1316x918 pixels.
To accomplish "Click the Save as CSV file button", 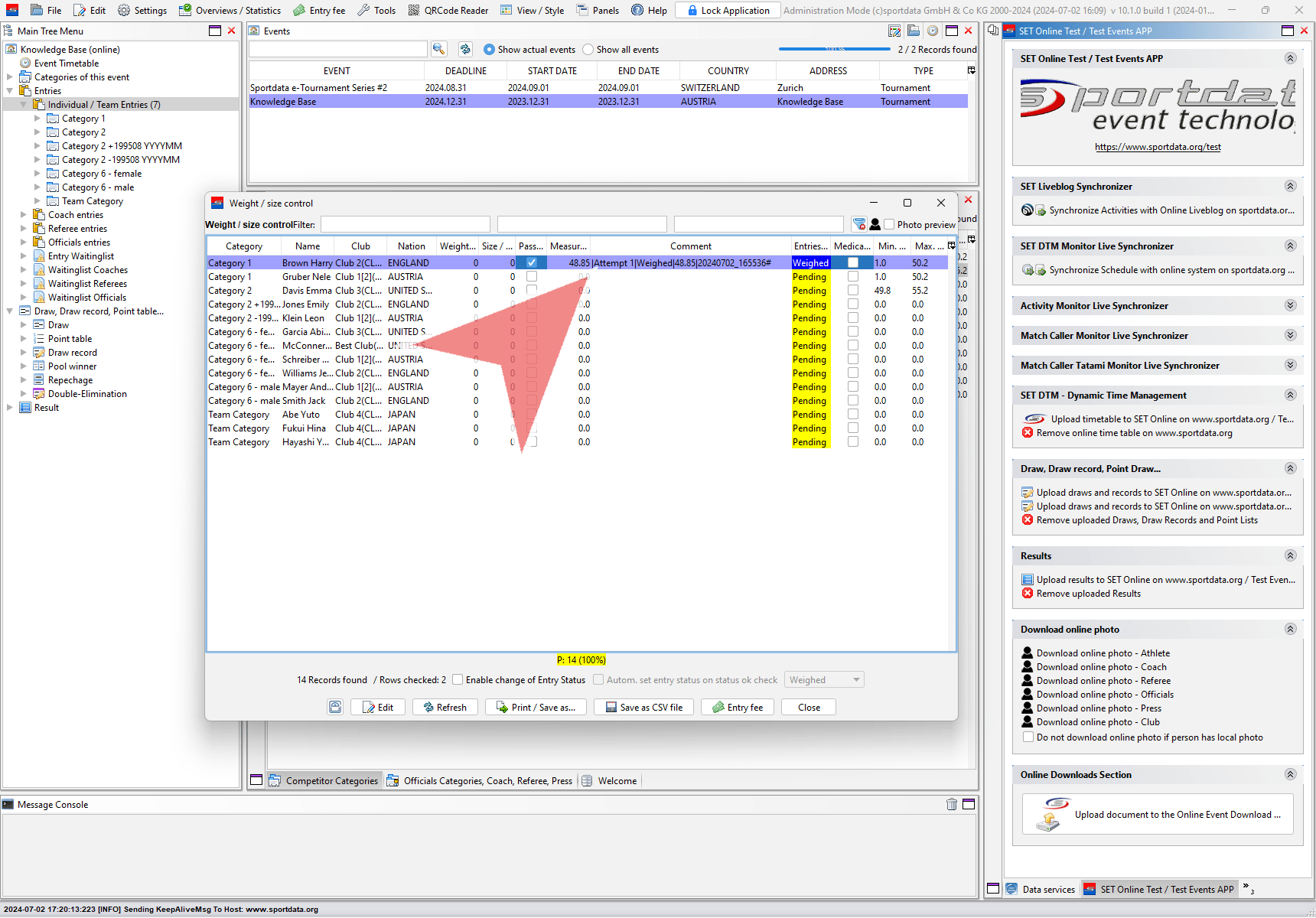I will click(x=643, y=707).
